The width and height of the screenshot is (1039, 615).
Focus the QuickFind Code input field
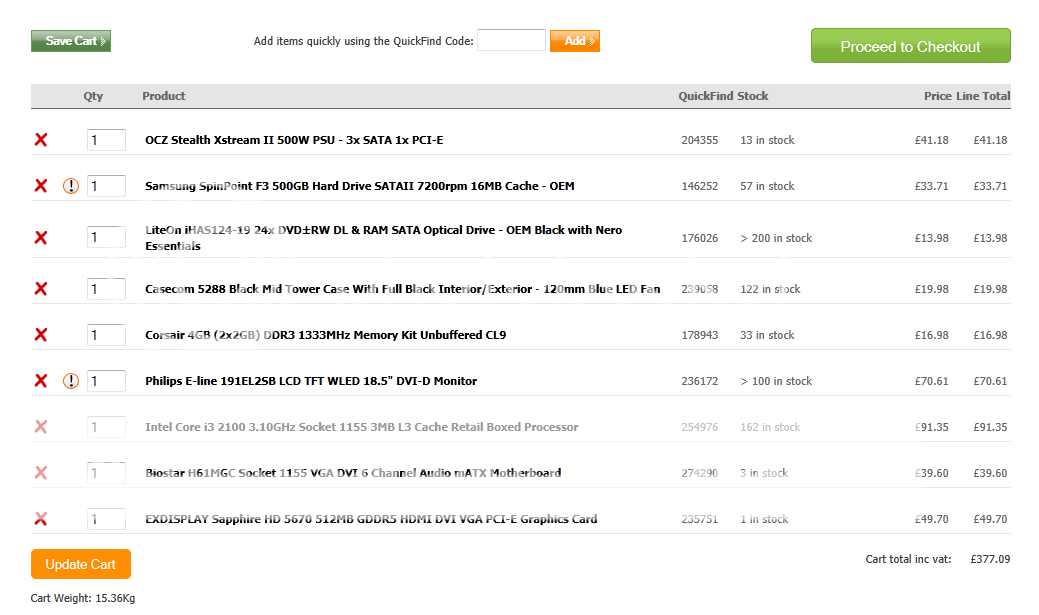[x=511, y=41]
